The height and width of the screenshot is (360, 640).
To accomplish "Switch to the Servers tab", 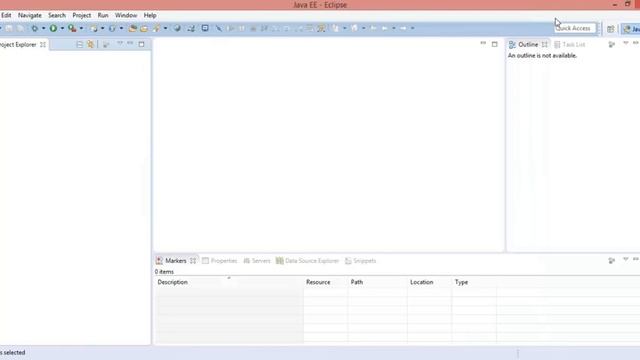I will [257, 260].
